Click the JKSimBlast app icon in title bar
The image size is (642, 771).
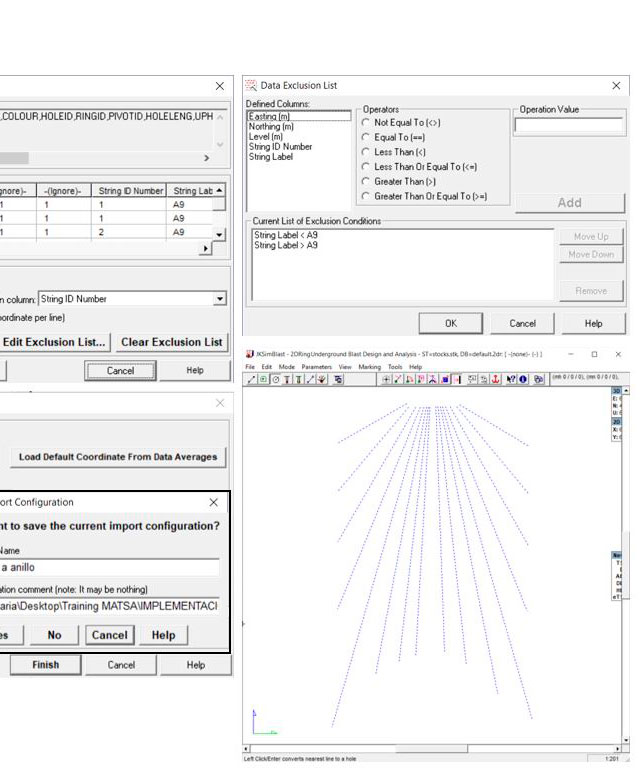click(250, 354)
